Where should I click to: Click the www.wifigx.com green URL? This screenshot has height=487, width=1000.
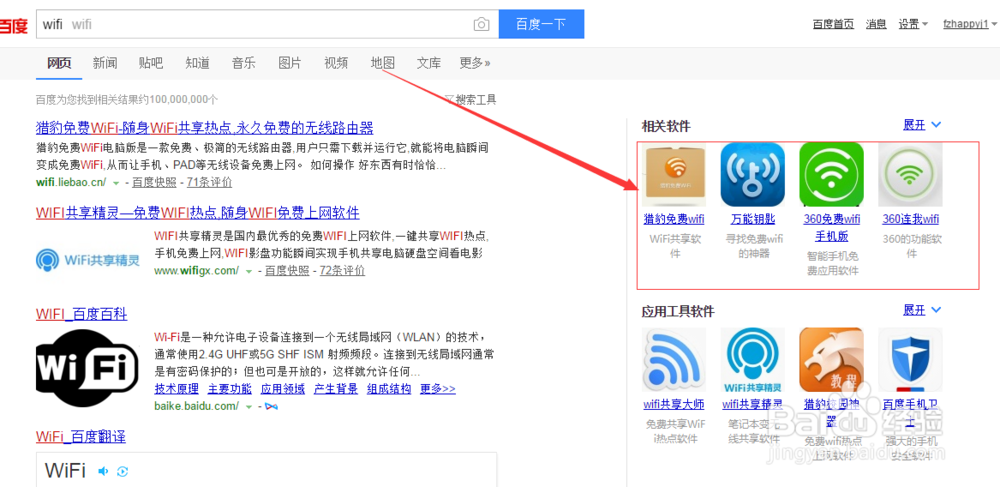(x=197, y=270)
